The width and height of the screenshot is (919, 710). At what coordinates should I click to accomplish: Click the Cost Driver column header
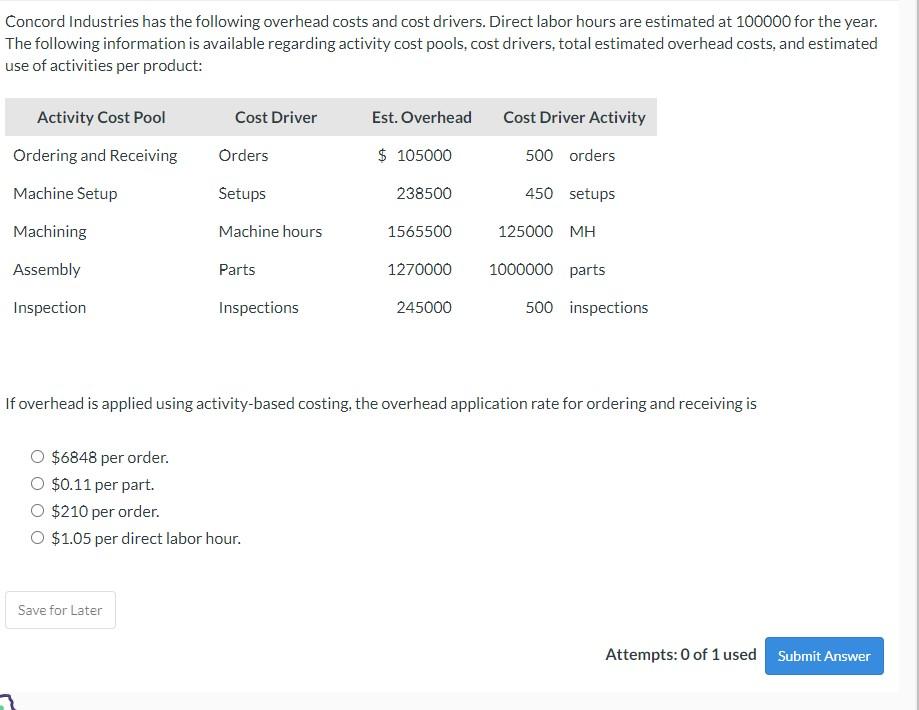click(x=275, y=117)
